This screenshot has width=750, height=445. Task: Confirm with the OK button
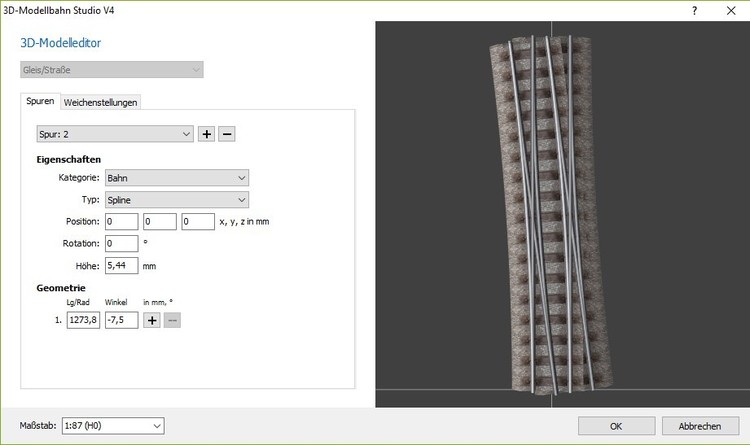[x=617, y=426]
